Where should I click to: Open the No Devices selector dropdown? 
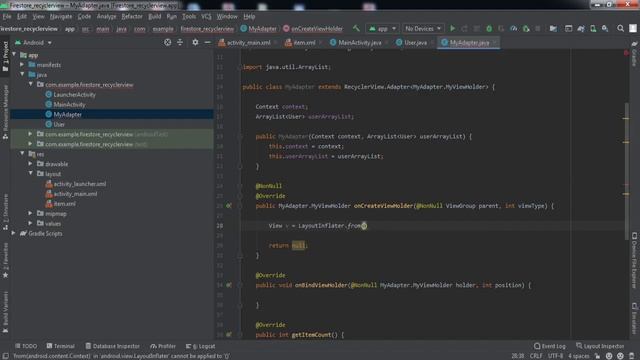pyautogui.click(x=423, y=29)
